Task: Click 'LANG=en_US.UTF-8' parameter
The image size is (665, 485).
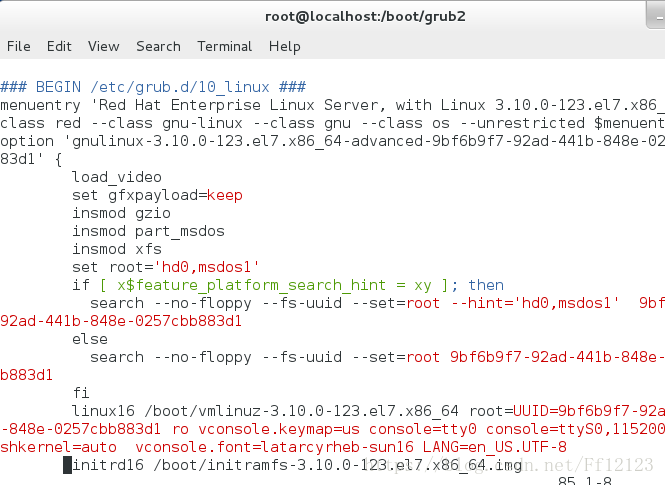Action: [495, 447]
